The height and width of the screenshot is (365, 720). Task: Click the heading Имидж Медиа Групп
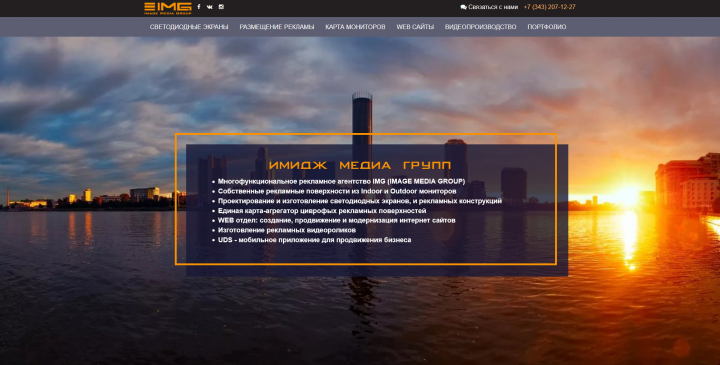pos(360,165)
